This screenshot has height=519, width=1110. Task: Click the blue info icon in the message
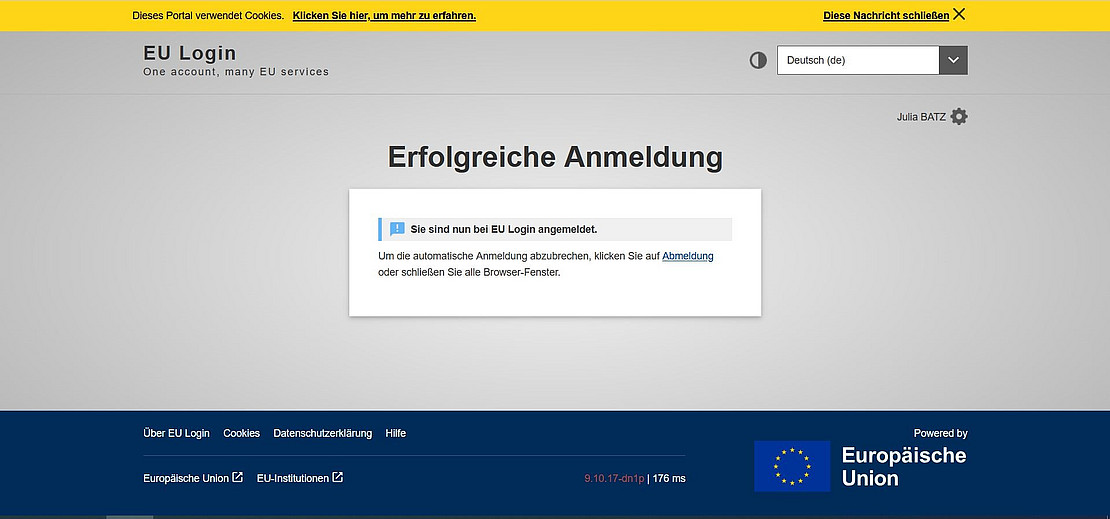[x=397, y=229]
